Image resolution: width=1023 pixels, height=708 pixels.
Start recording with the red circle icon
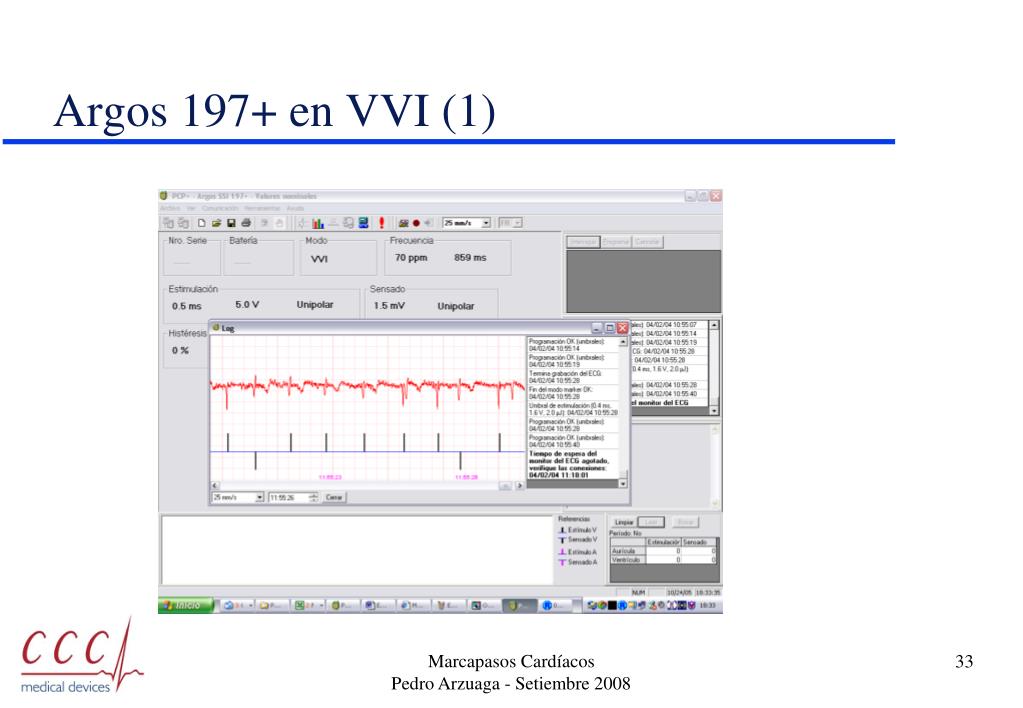pyautogui.click(x=416, y=223)
